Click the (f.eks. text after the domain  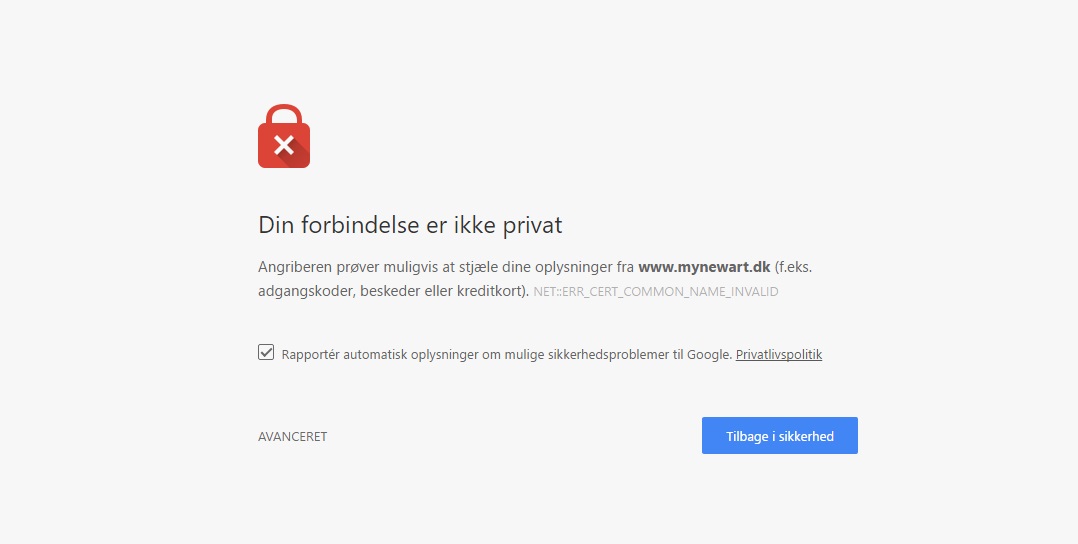pos(793,267)
